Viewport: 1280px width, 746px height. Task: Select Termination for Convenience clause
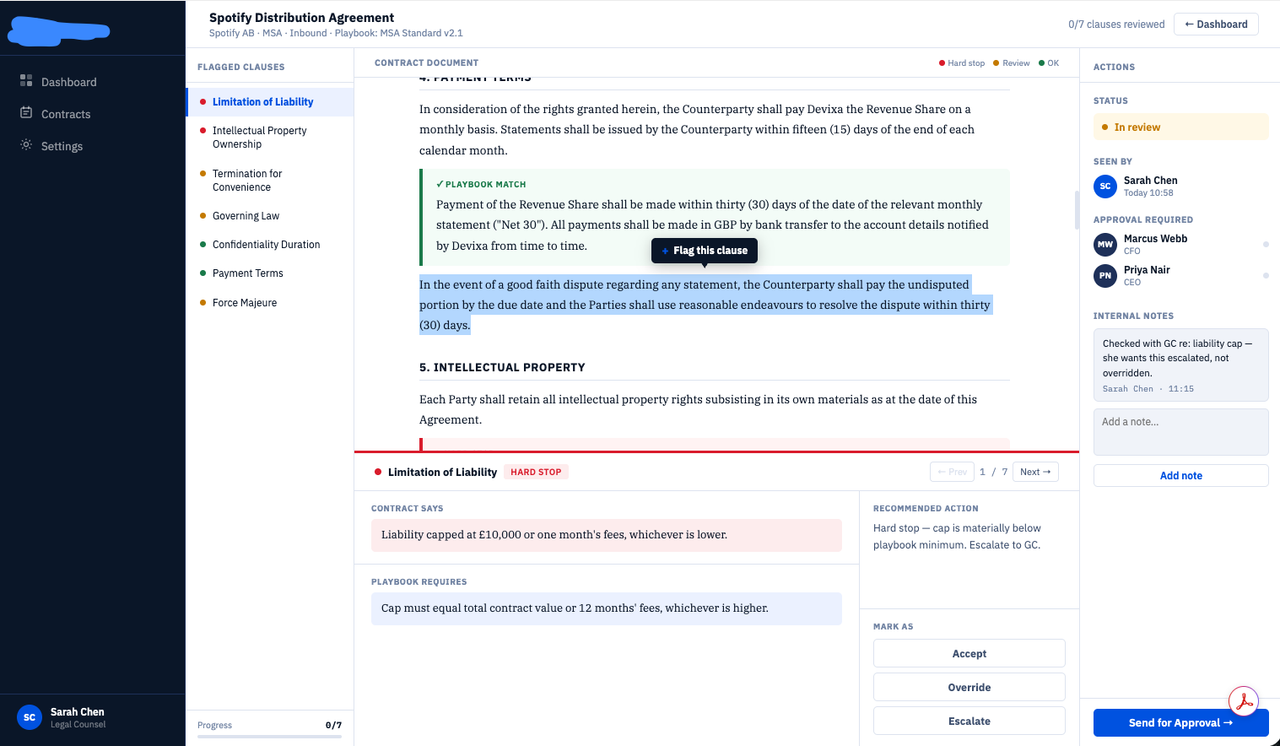(x=269, y=180)
